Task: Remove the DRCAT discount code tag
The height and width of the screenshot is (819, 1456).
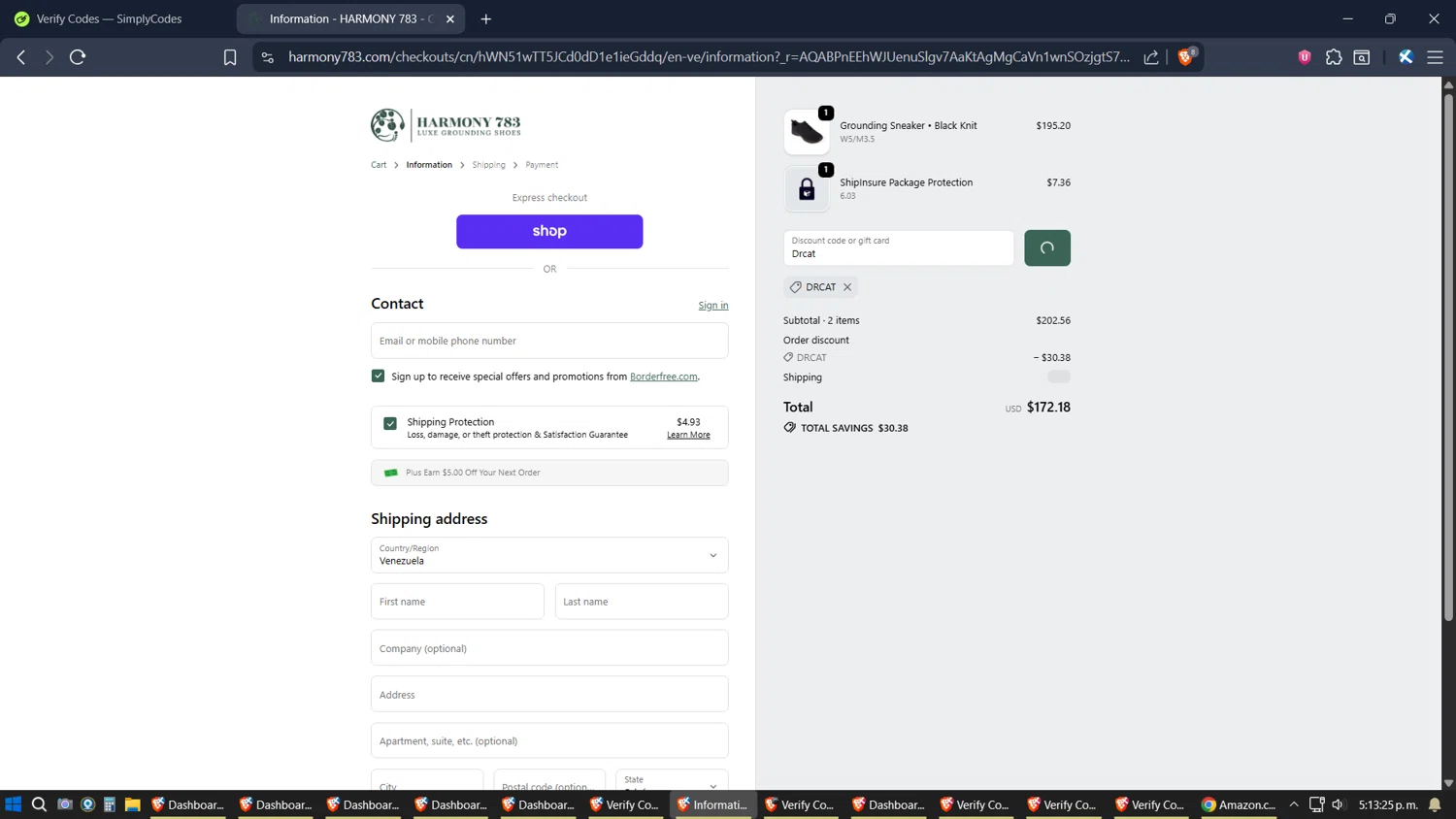Action: click(x=847, y=287)
